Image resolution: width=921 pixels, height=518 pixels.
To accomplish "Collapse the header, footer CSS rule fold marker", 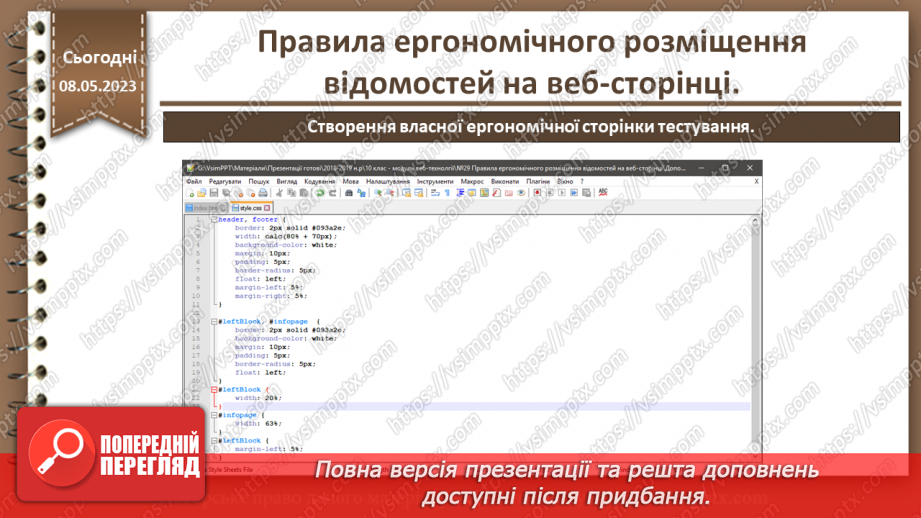I will pyautogui.click(x=216, y=219).
